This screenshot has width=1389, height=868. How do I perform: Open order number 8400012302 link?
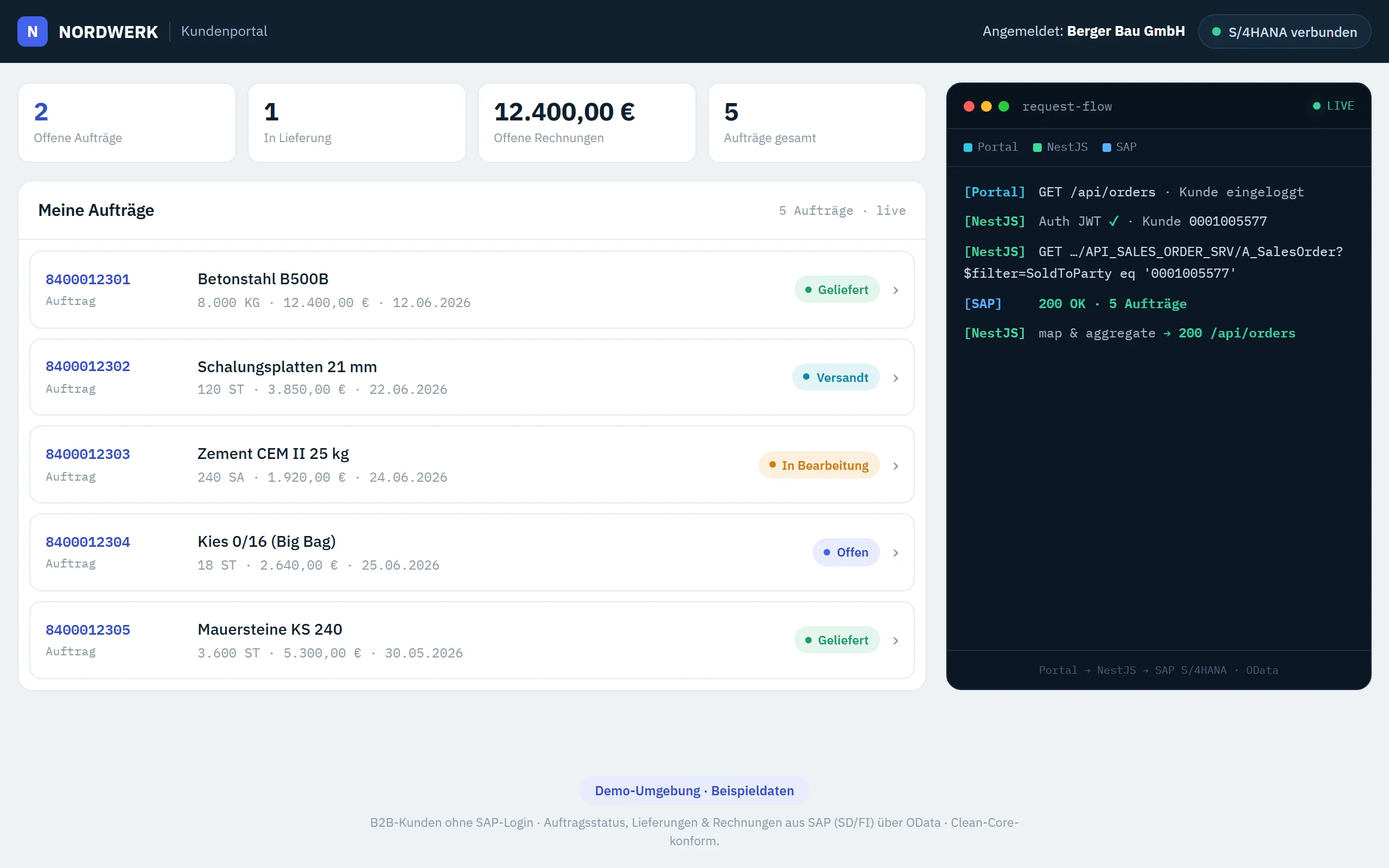[88, 366]
